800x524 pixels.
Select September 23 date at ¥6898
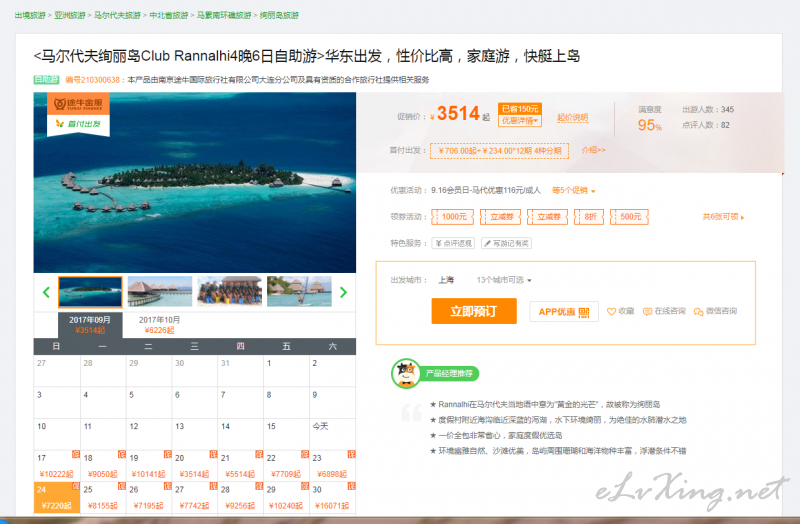(x=333, y=465)
